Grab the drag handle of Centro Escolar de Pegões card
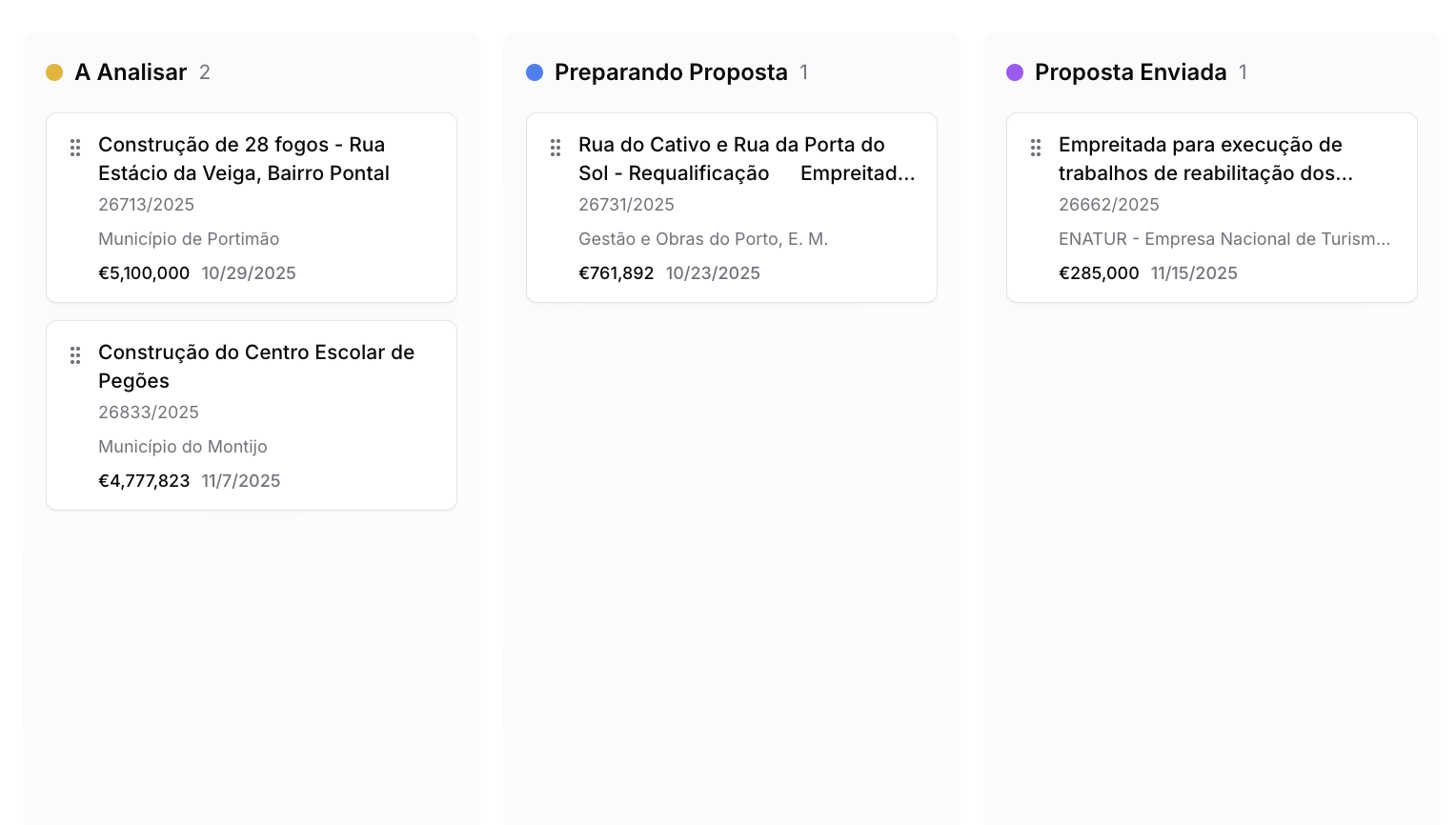The height and width of the screenshot is (825, 1456). [75, 354]
